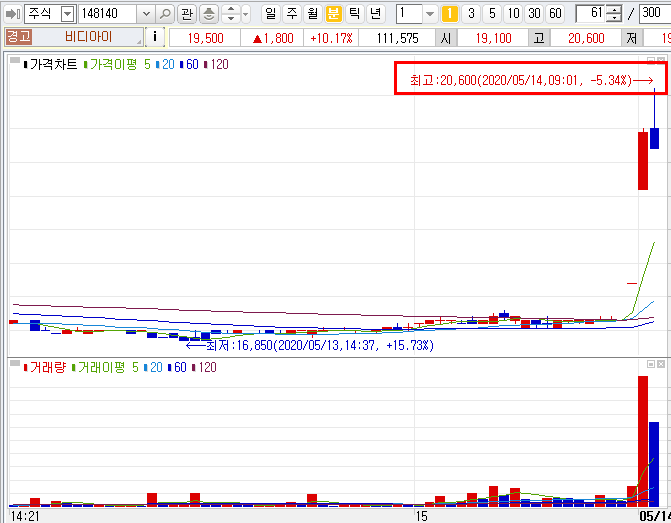
Task: Click the current price 19,500
Action: point(205,39)
